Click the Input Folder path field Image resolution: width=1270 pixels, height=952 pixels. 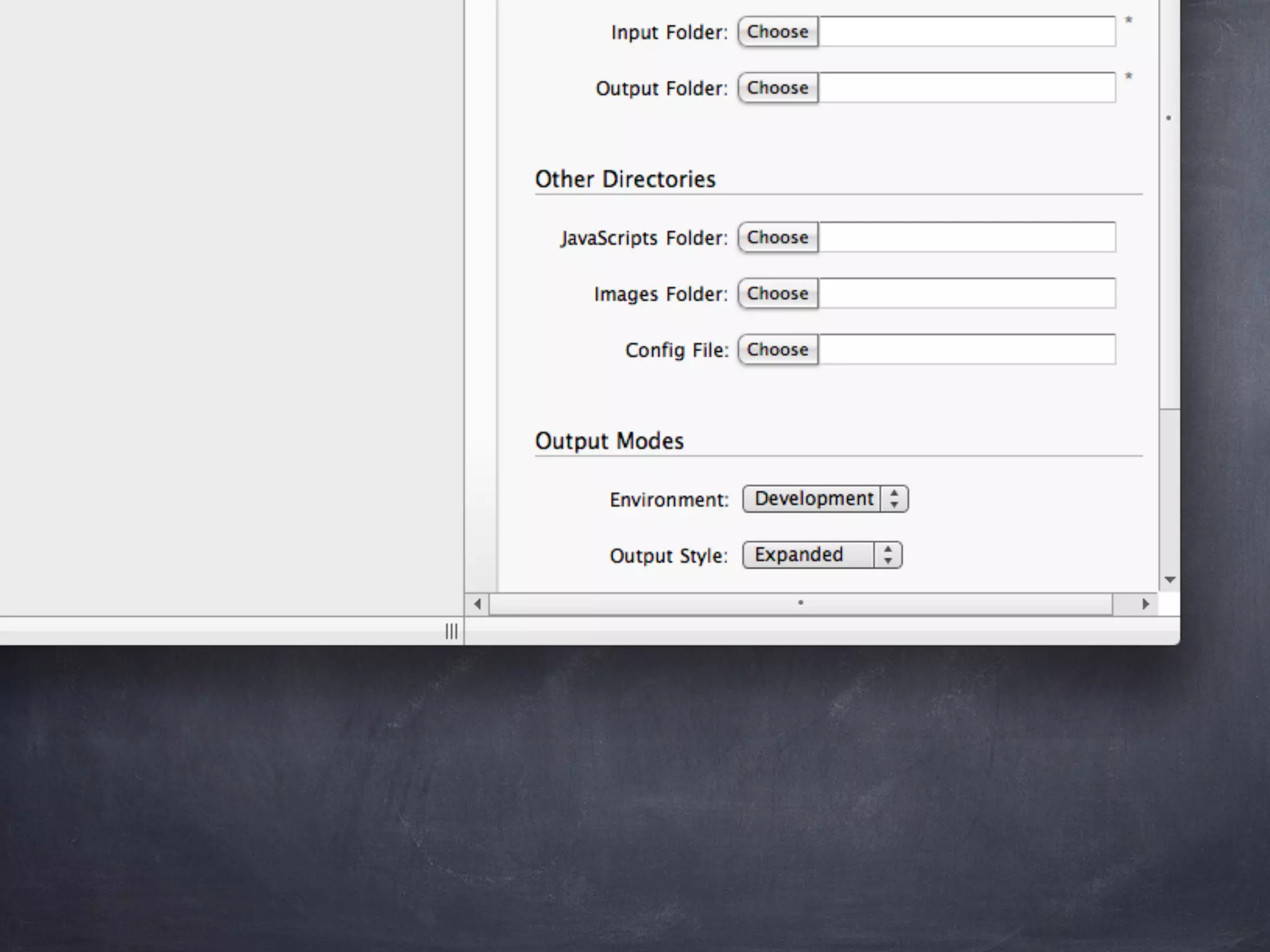[966, 32]
